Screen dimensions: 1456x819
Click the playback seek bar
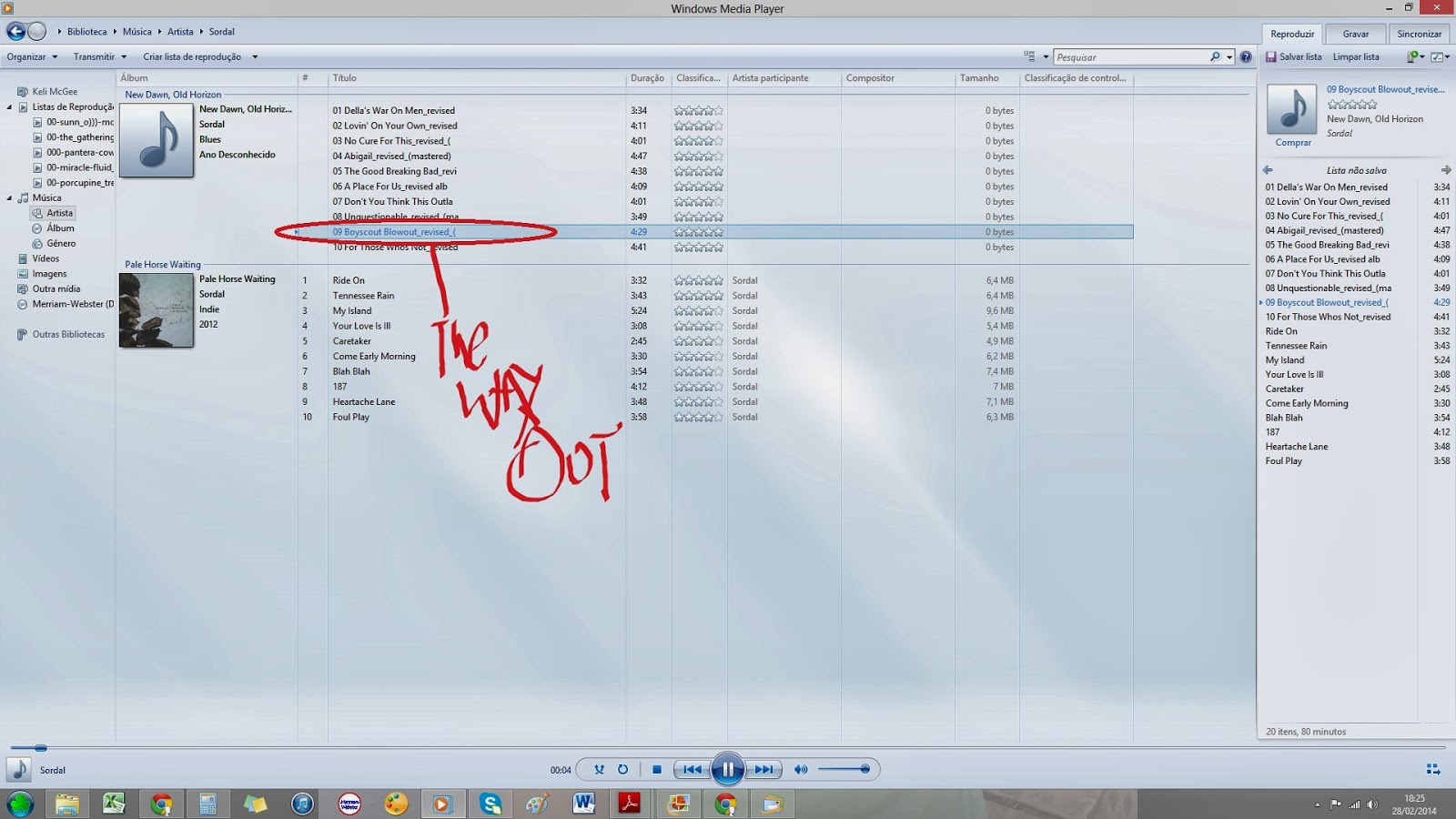coord(728,748)
